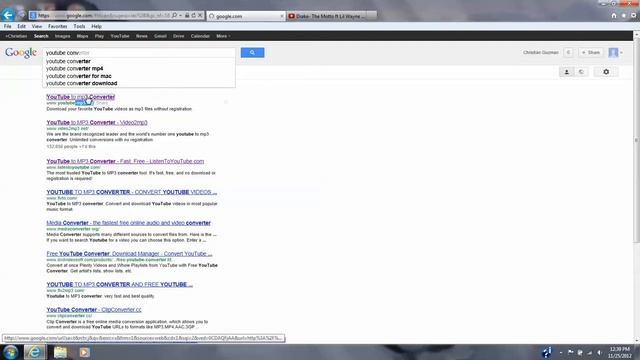The height and width of the screenshot is (360, 640).
Task: Click the + Share button
Action: [591, 52]
